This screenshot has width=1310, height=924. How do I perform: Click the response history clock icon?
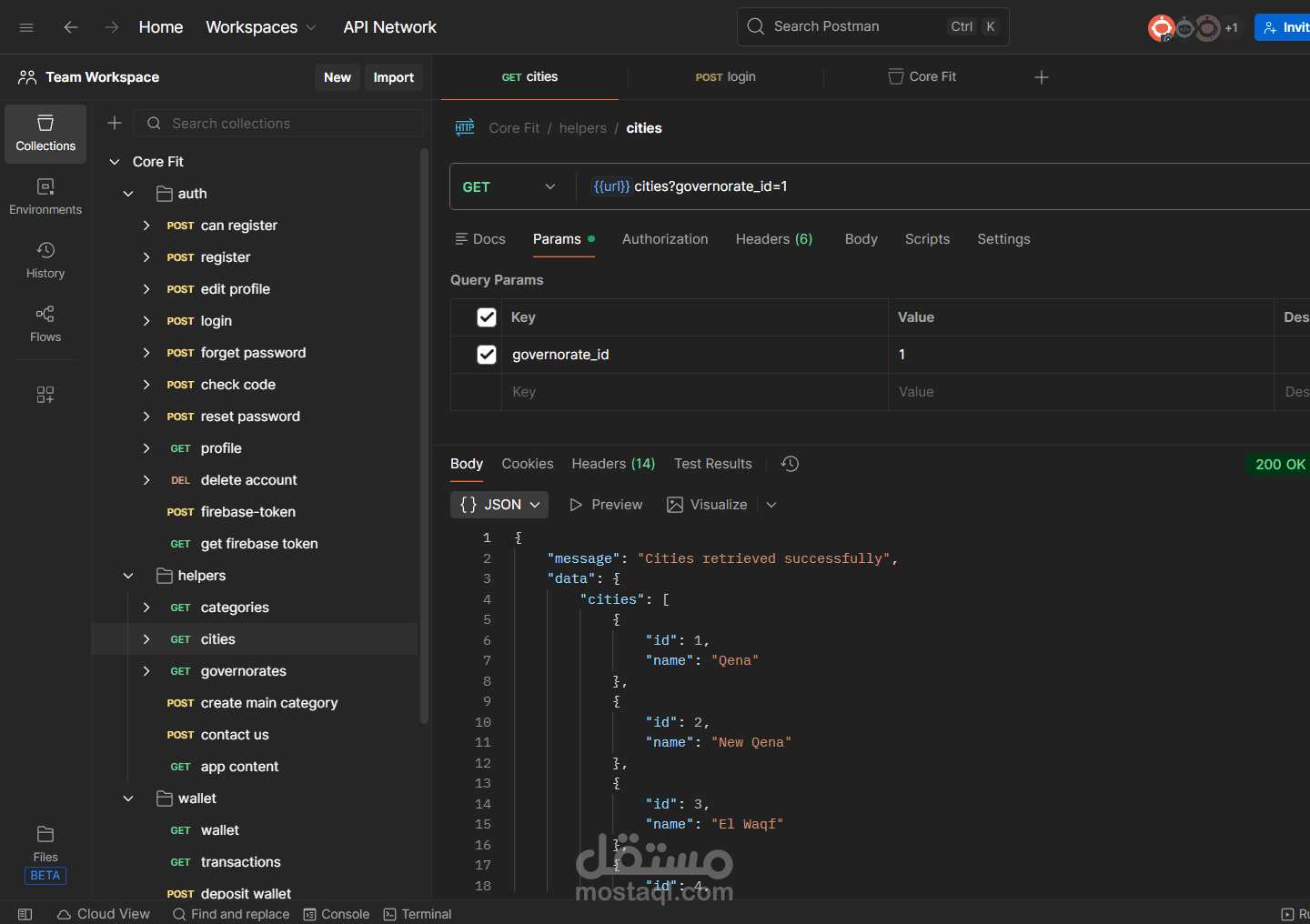tap(790, 464)
